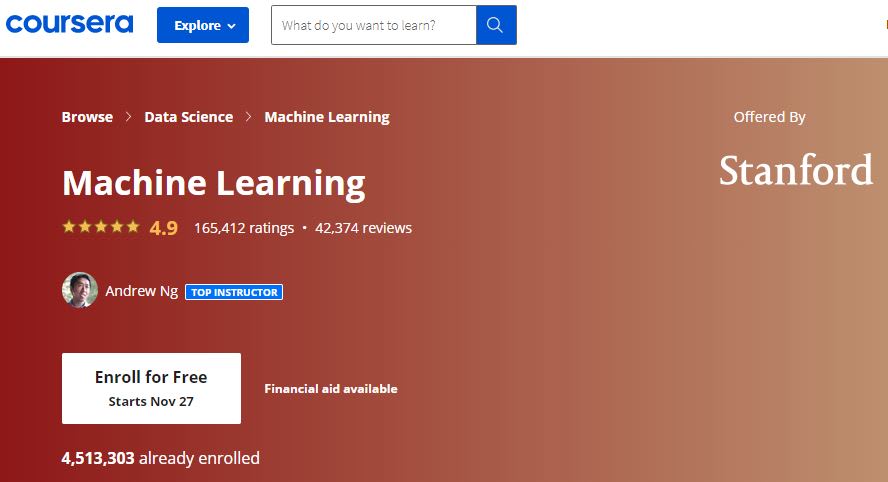Open the Data Science breadcrumb link

tap(189, 117)
